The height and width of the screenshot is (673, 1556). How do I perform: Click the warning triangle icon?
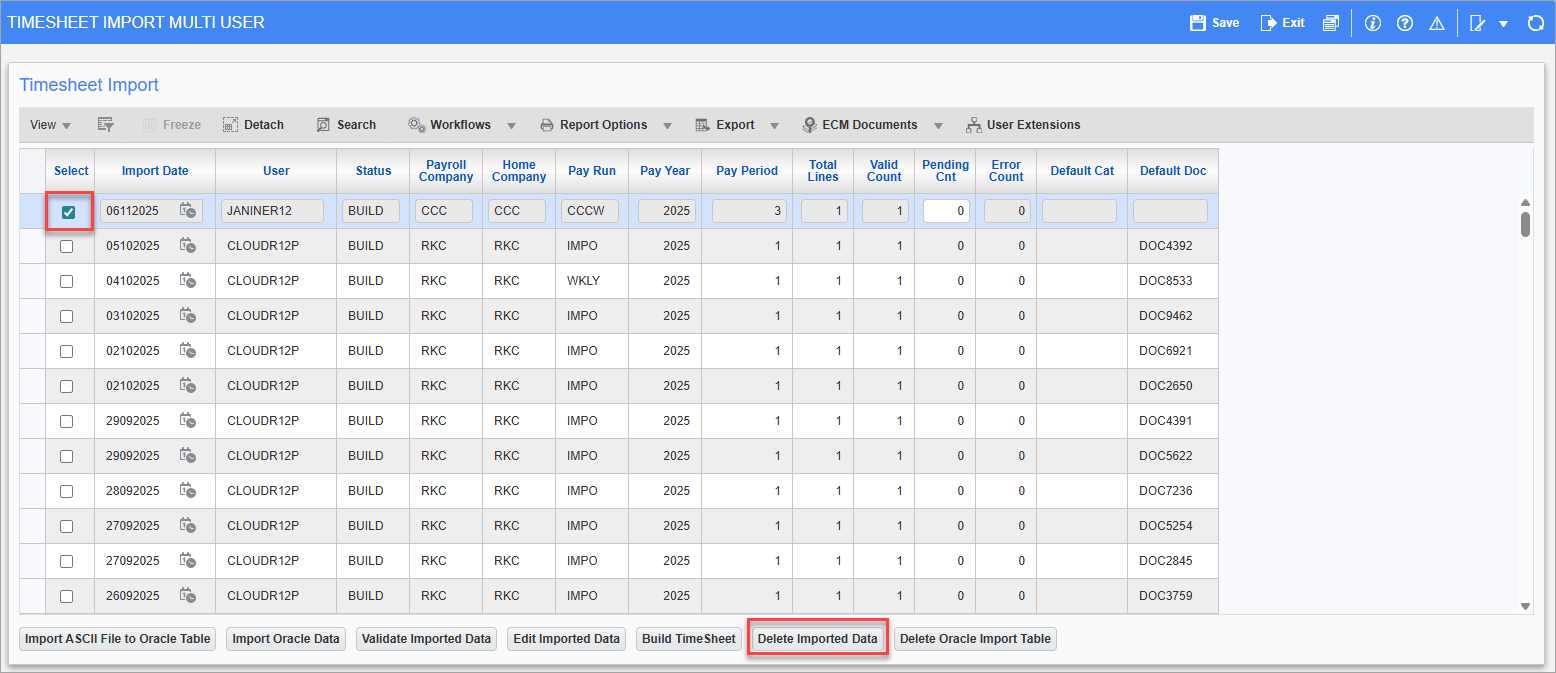point(1437,22)
